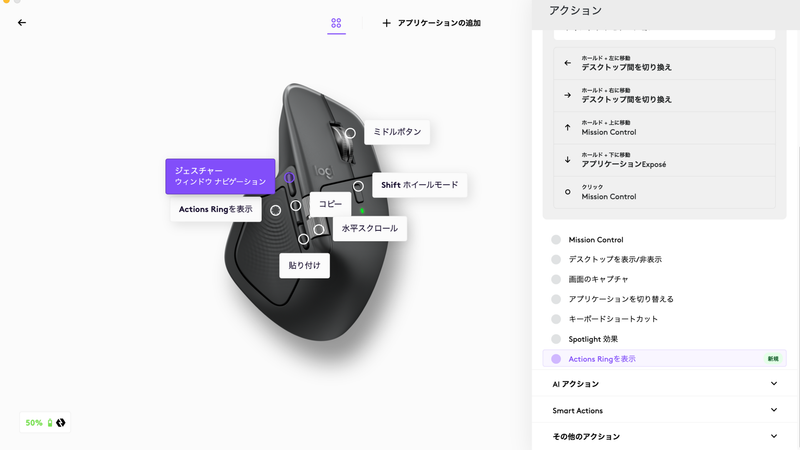Go back with the left arrow

[21, 22]
